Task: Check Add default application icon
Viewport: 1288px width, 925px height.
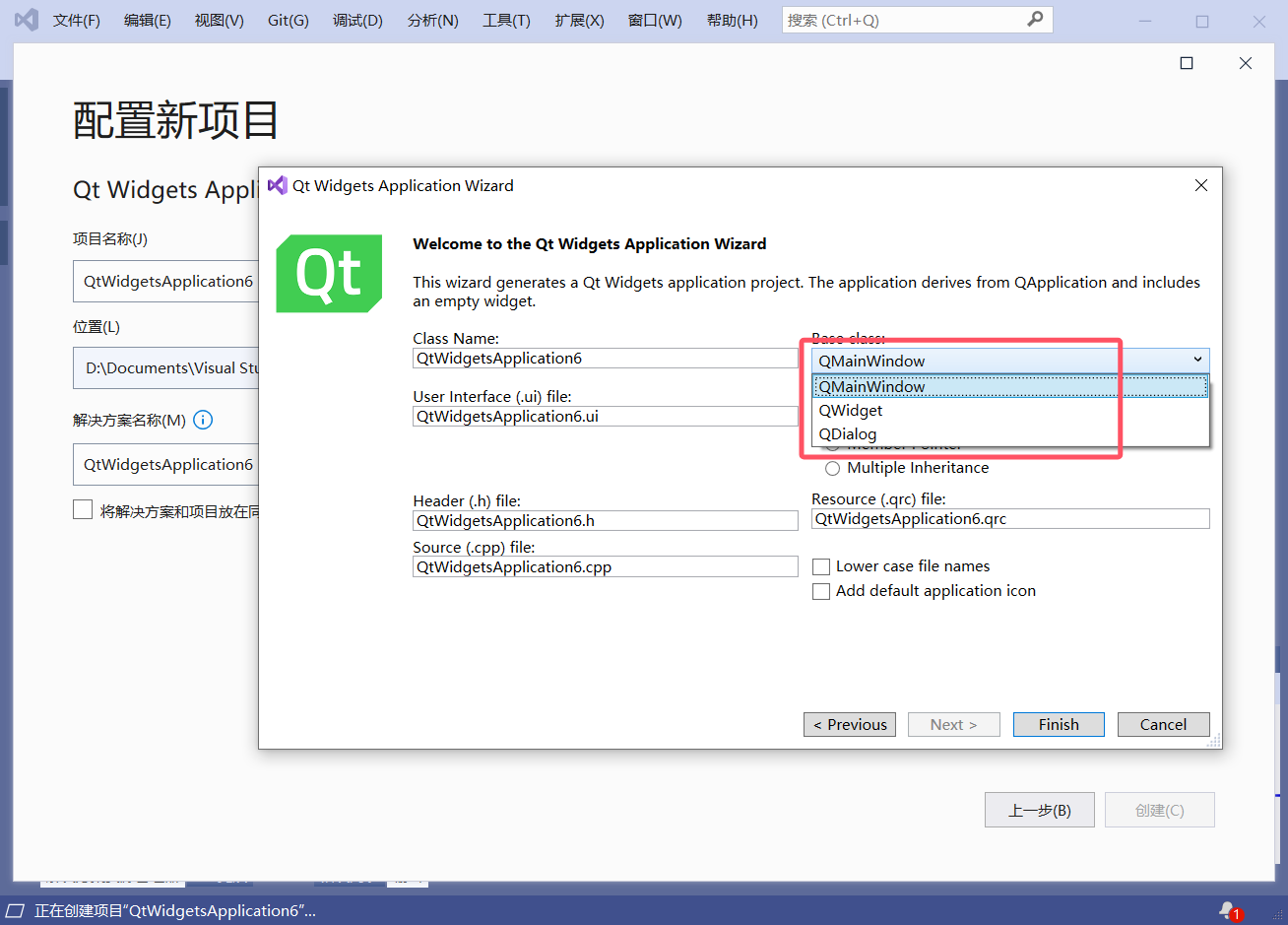Action: tap(821, 591)
